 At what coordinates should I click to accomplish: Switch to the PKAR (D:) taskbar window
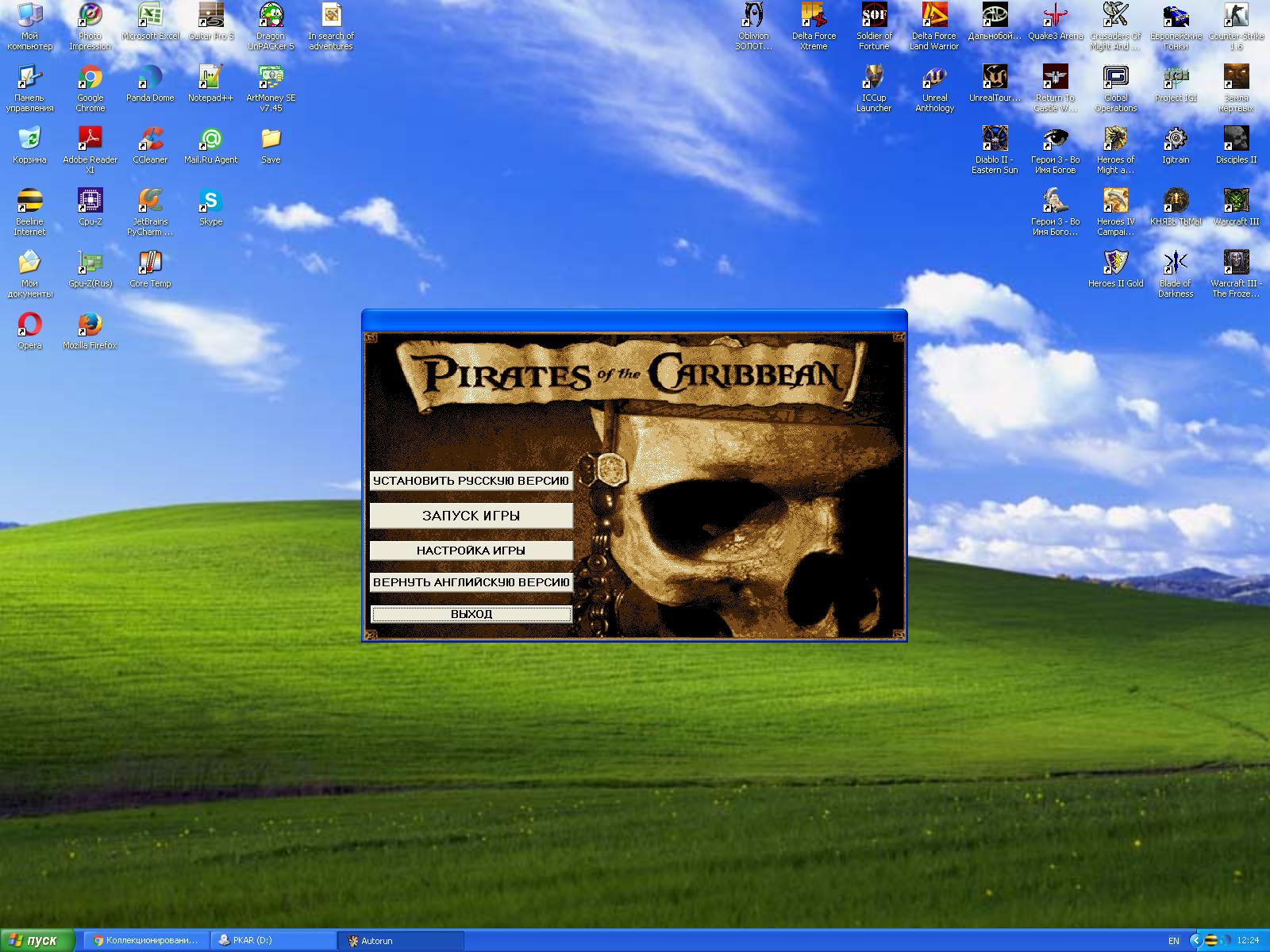click(273, 941)
